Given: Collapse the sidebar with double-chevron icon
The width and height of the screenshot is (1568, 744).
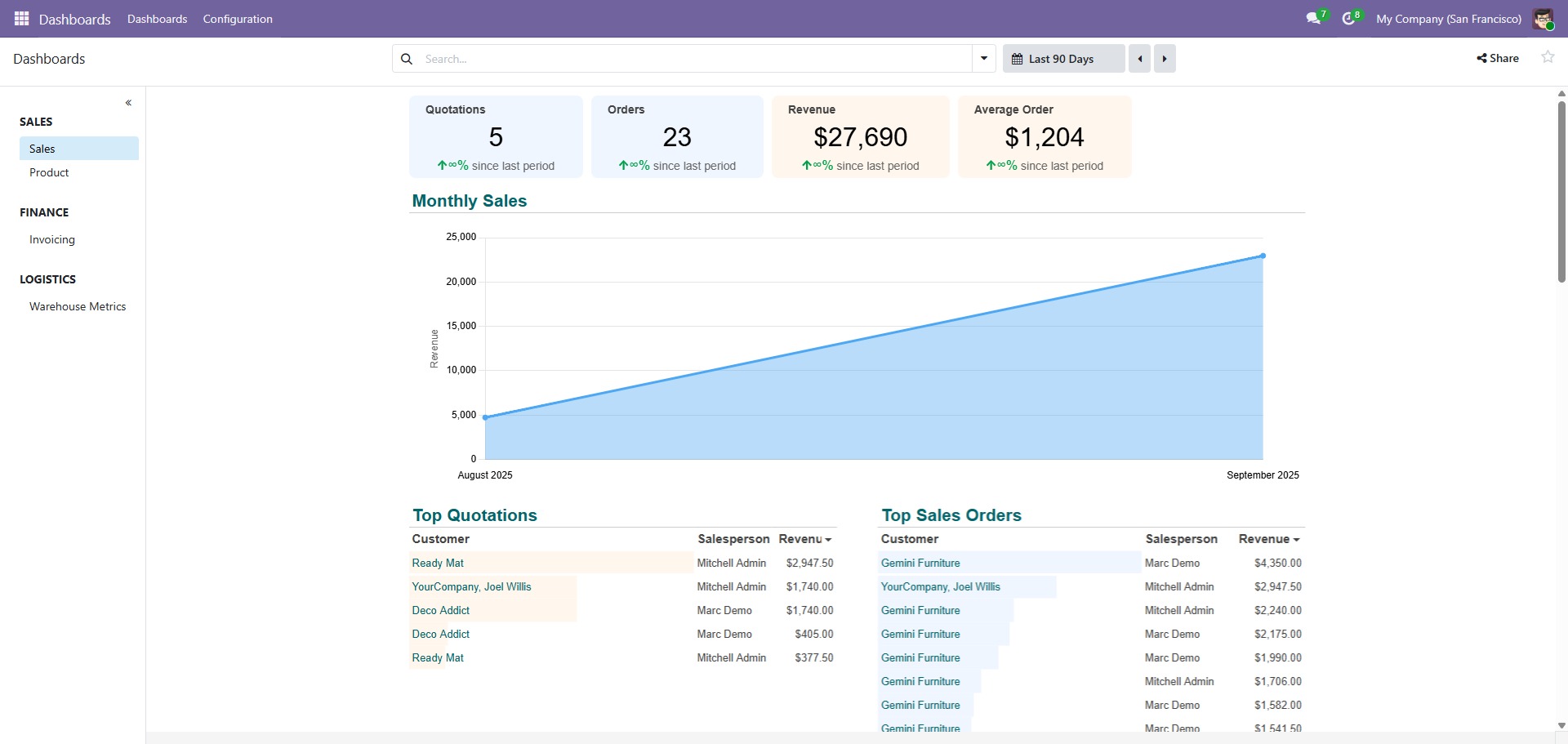Looking at the screenshot, I should coord(128,103).
